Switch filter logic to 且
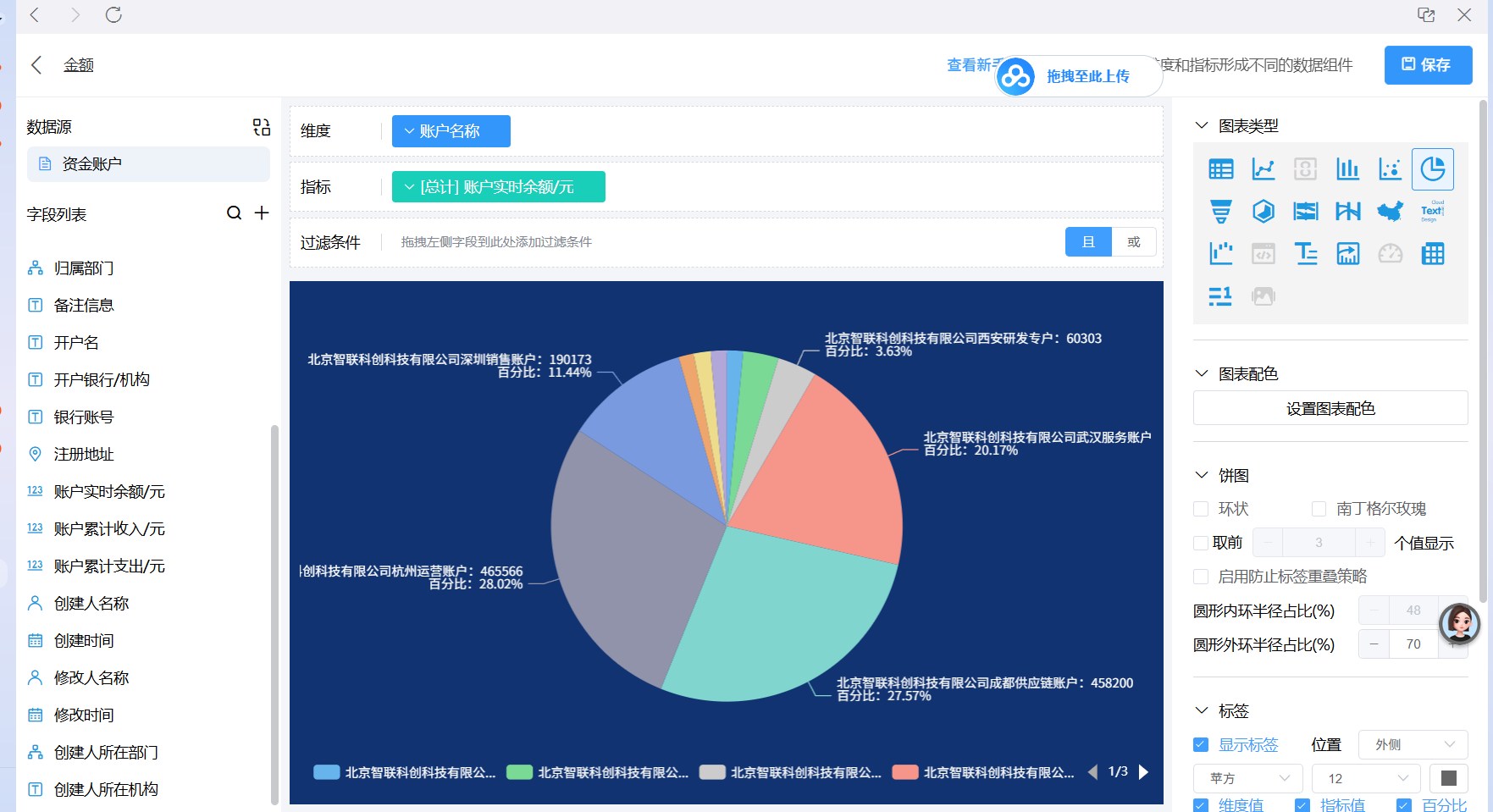The width and height of the screenshot is (1493, 812). 1088,242
